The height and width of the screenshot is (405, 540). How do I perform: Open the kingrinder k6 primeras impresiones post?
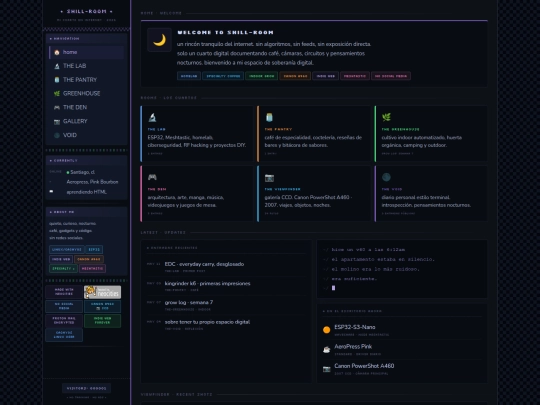pyautogui.click(x=207, y=283)
